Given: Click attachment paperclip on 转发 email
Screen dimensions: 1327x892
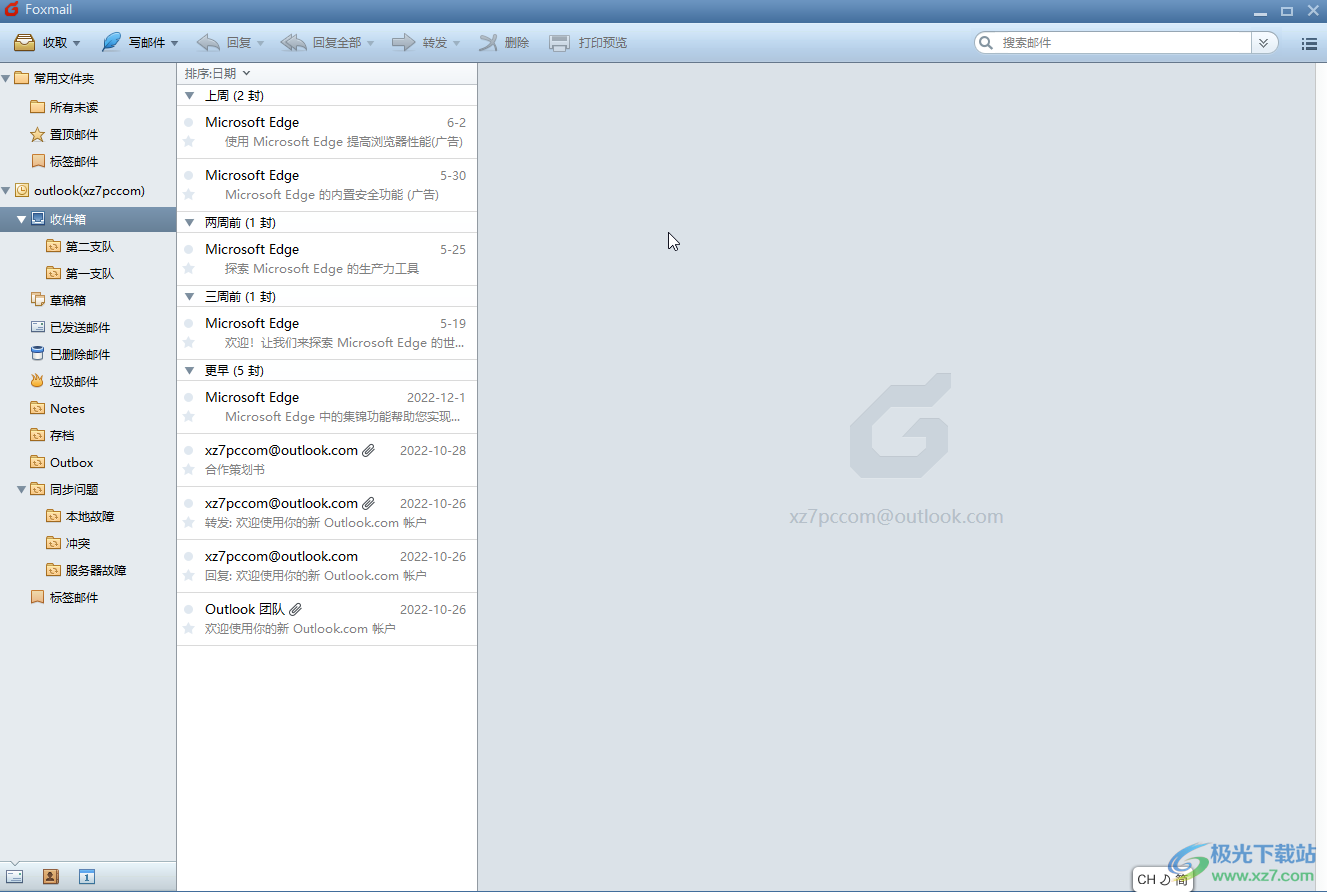Looking at the screenshot, I should pos(368,504).
